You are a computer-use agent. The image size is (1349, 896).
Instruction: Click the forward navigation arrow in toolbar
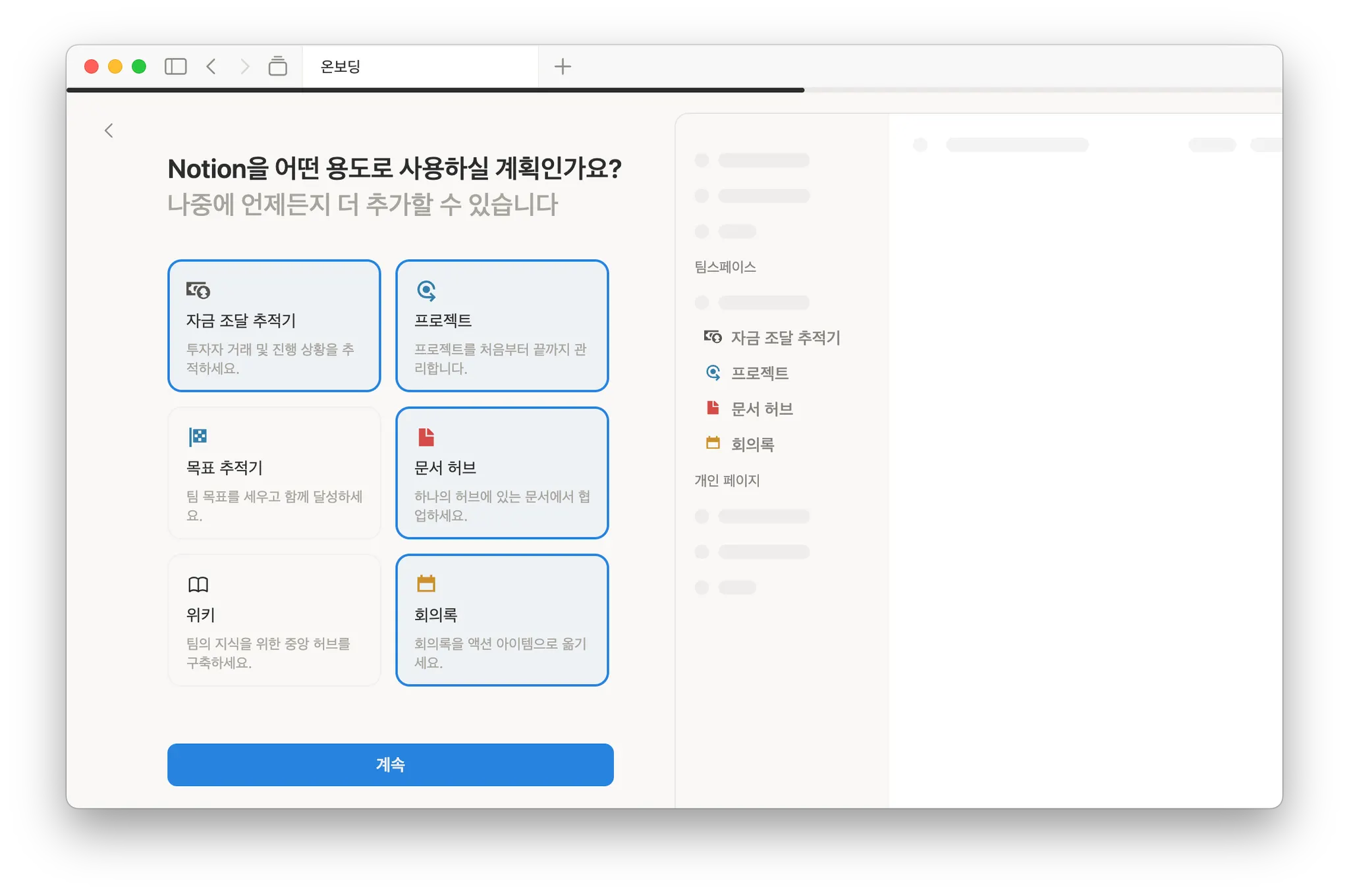point(245,66)
